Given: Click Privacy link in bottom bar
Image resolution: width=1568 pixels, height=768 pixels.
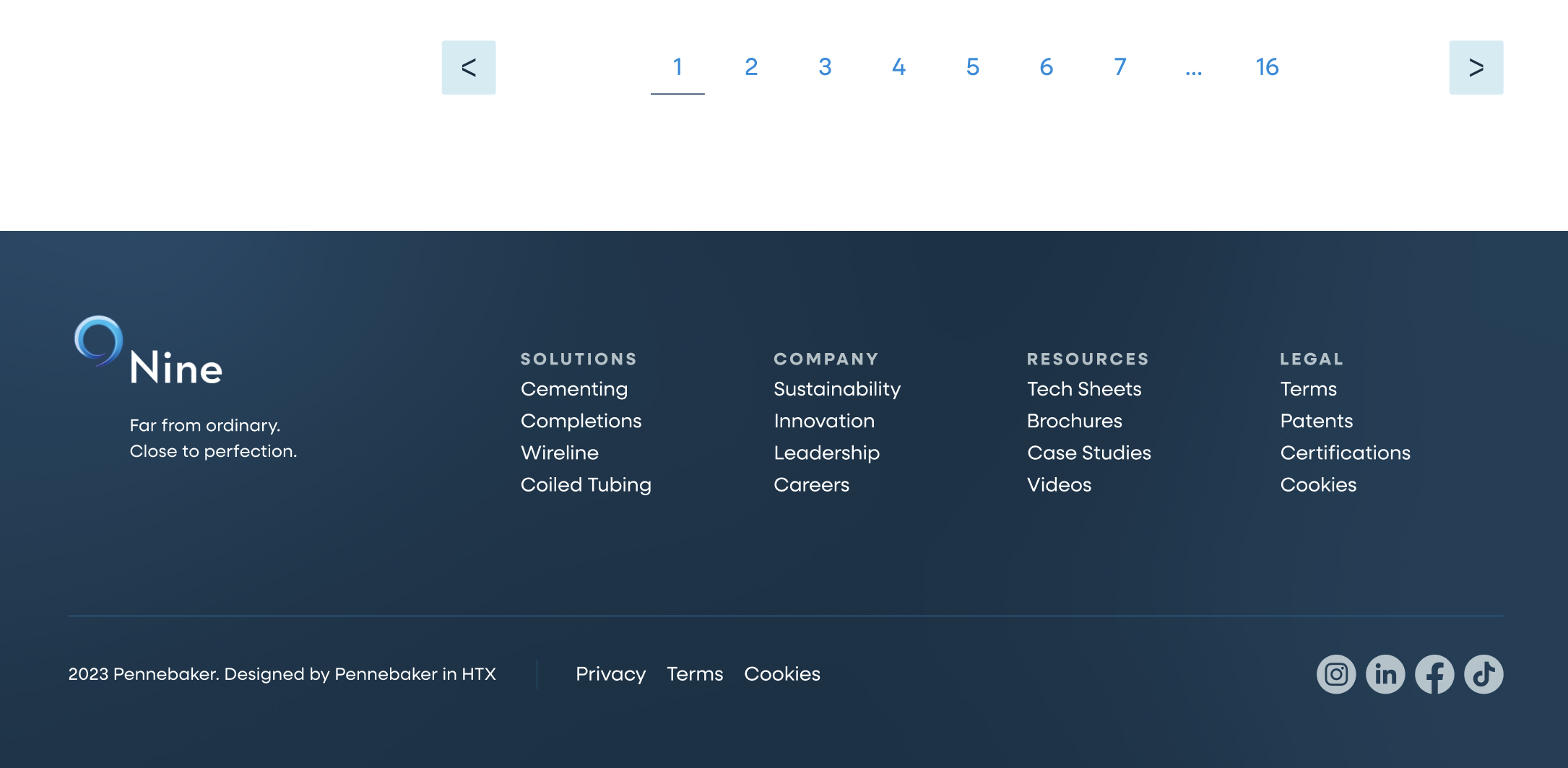Looking at the screenshot, I should (610, 674).
